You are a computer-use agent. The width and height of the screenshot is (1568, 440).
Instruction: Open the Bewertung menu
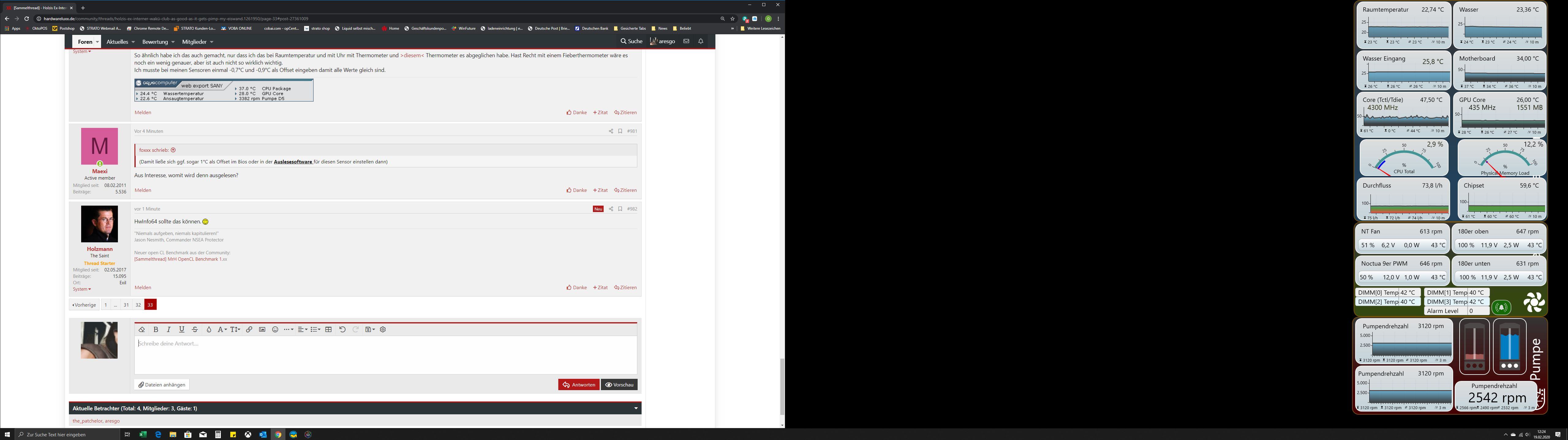[158, 42]
